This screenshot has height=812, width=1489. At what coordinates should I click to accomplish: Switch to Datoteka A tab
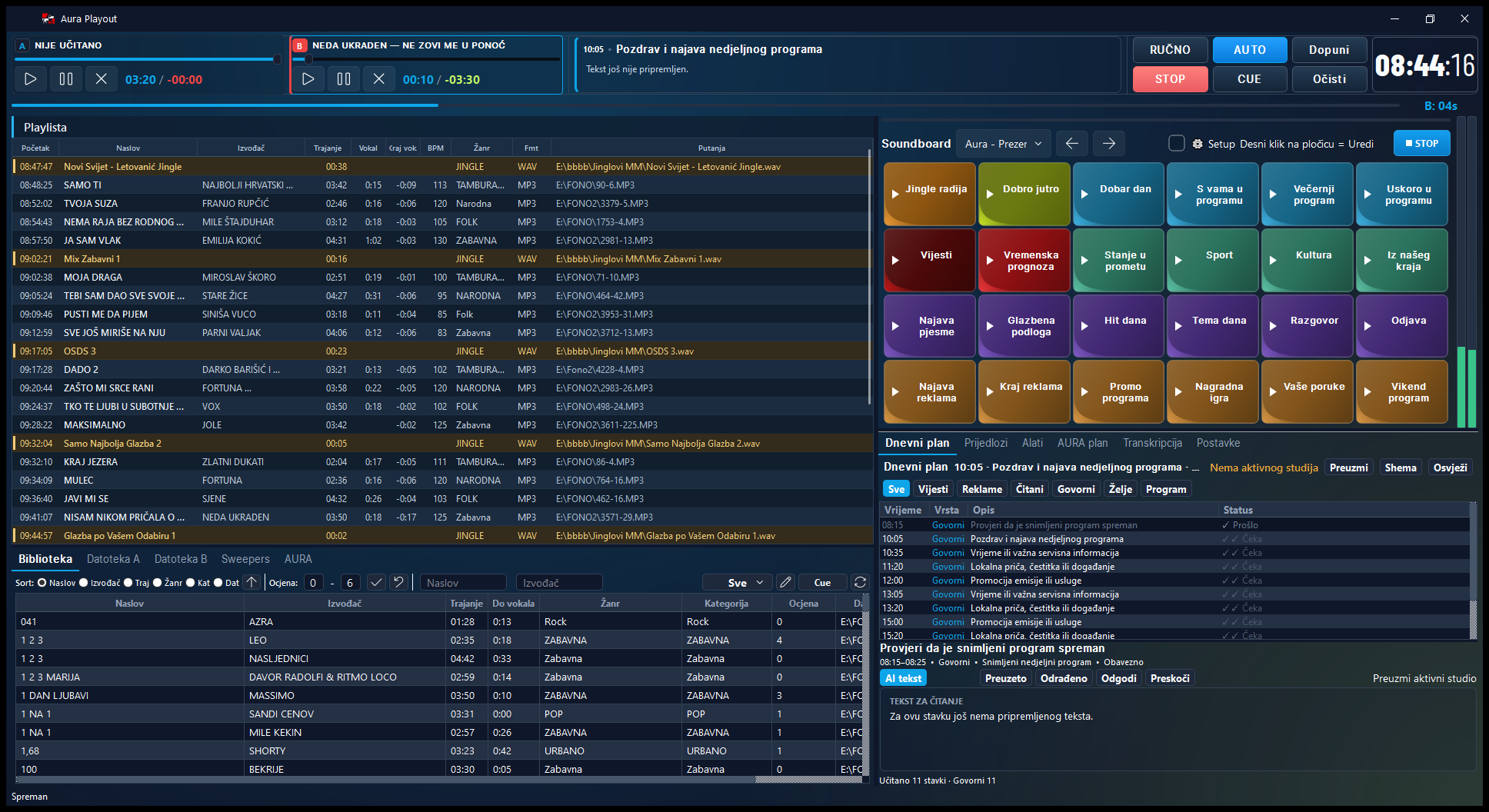click(x=113, y=559)
